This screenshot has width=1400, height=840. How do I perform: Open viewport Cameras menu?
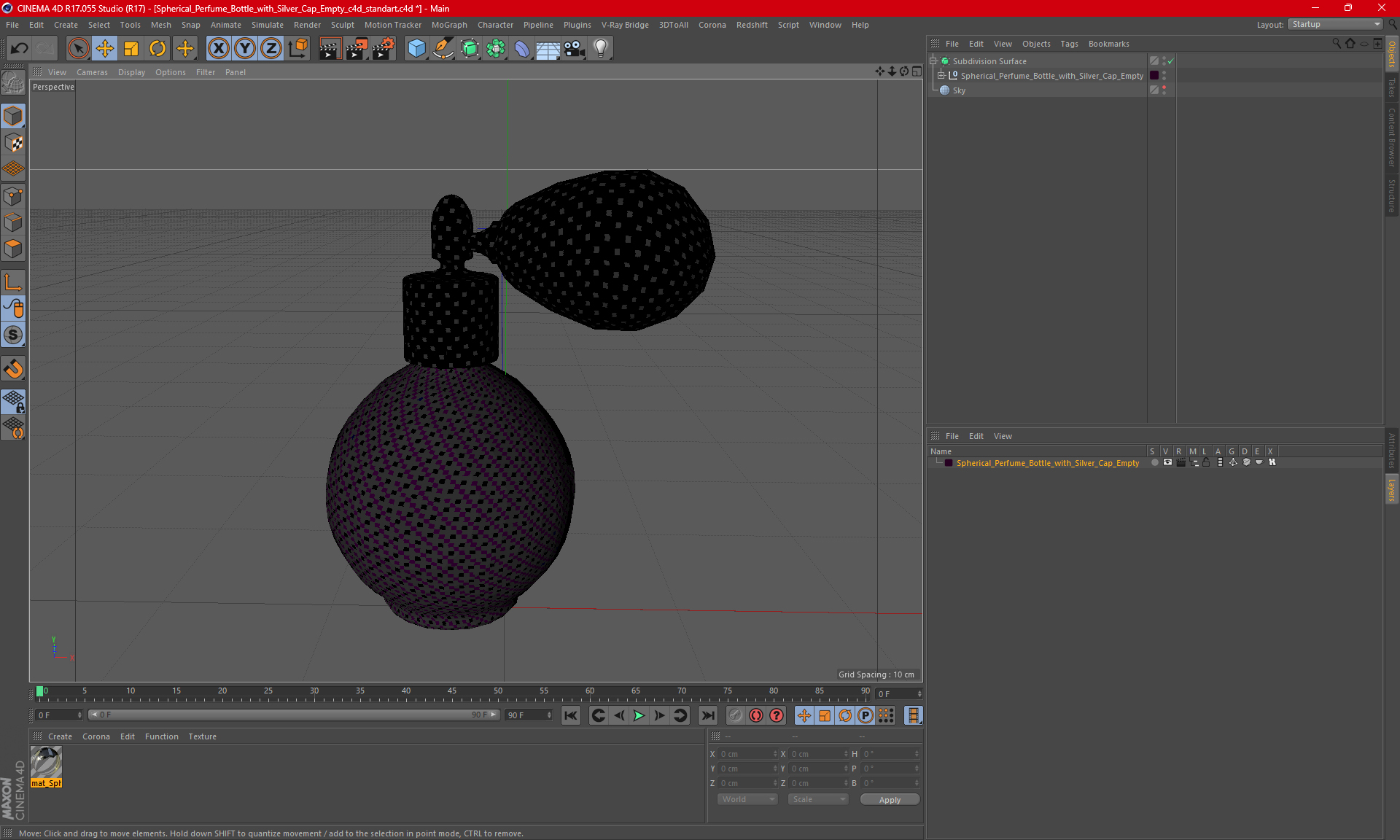click(92, 72)
